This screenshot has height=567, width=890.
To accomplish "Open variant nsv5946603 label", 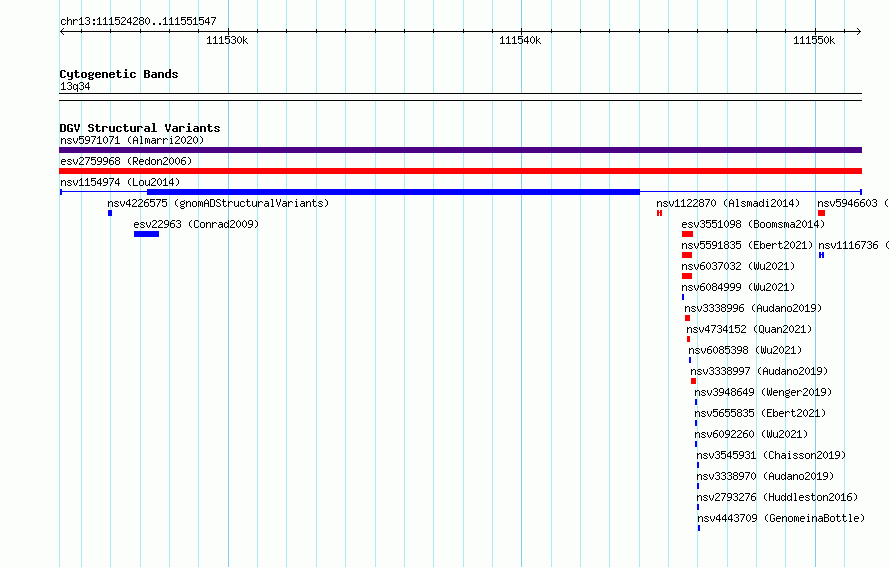I will pyautogui.click(x=853, y=203).
